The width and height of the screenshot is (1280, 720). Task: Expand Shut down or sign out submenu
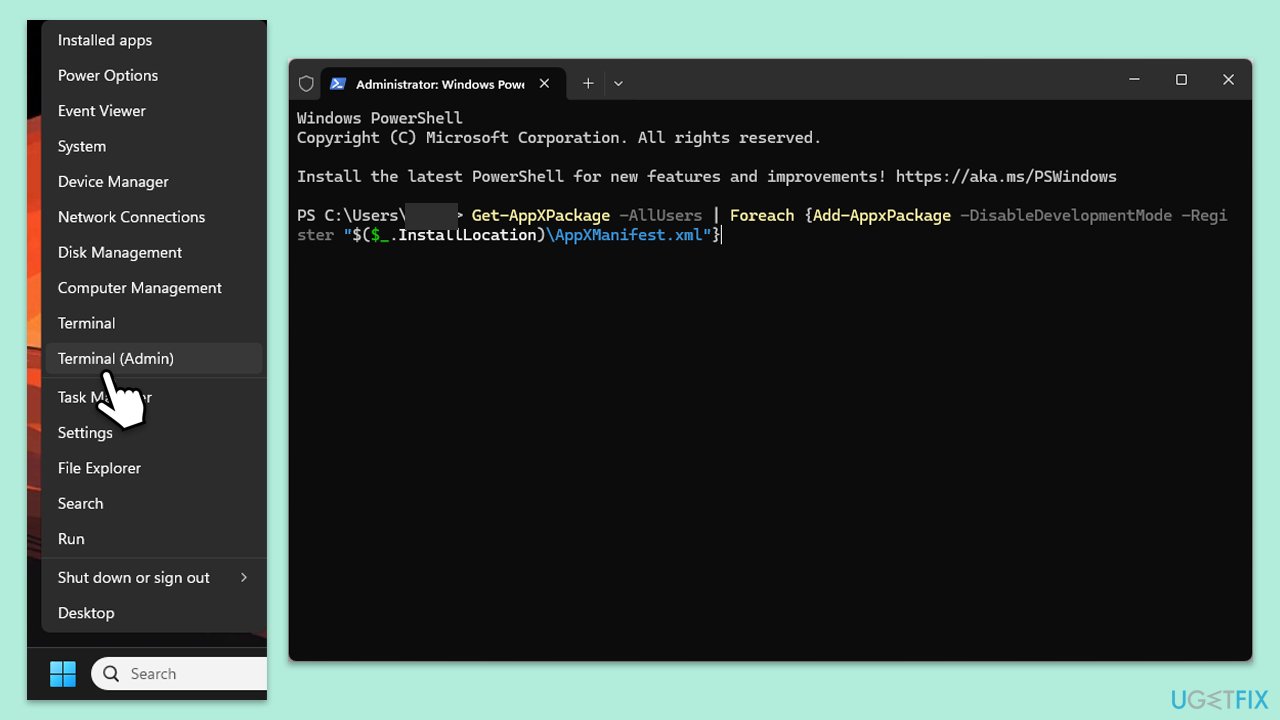pyautogui.click(x=154, y=577)
